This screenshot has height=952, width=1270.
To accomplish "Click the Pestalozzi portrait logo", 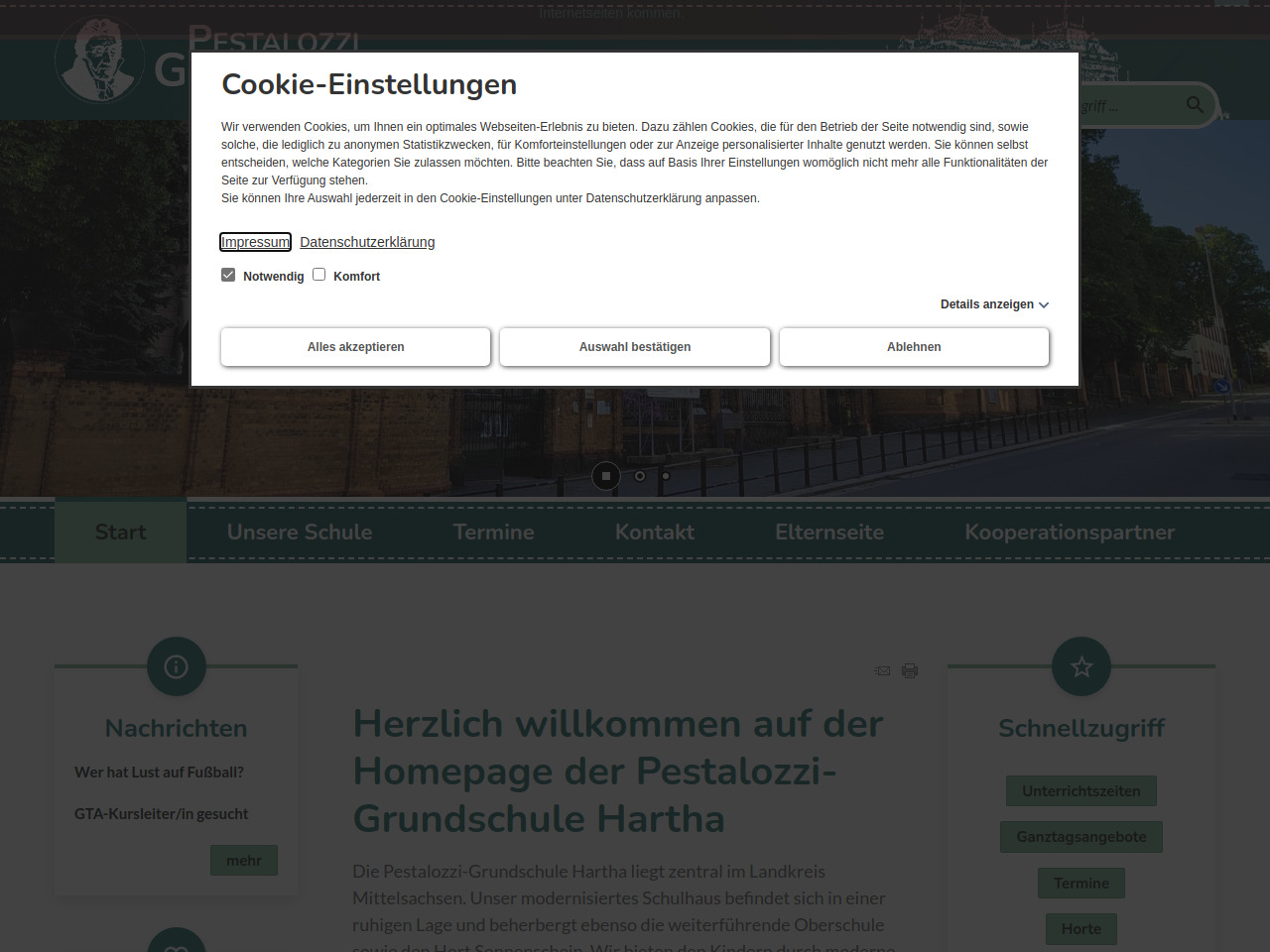I will pos(99,59).
